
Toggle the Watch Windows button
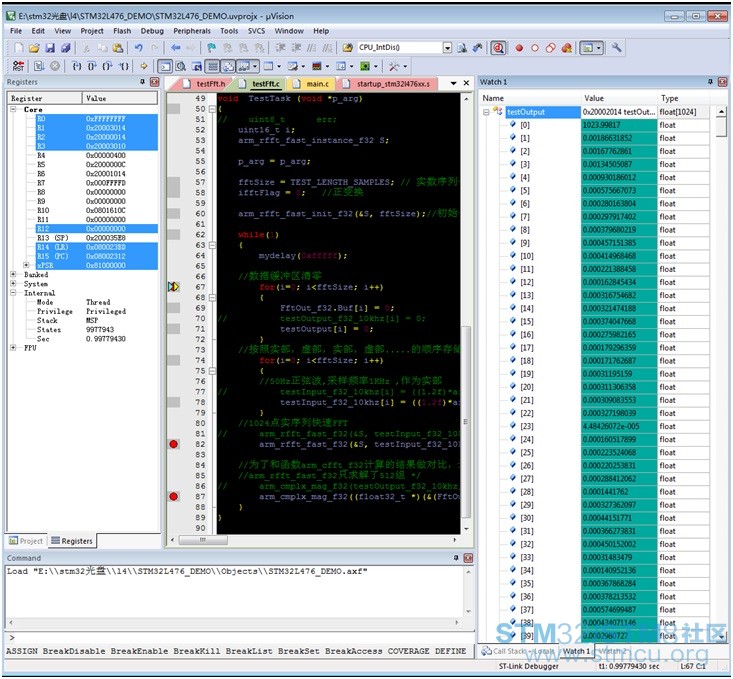click(x=244, y=66)
